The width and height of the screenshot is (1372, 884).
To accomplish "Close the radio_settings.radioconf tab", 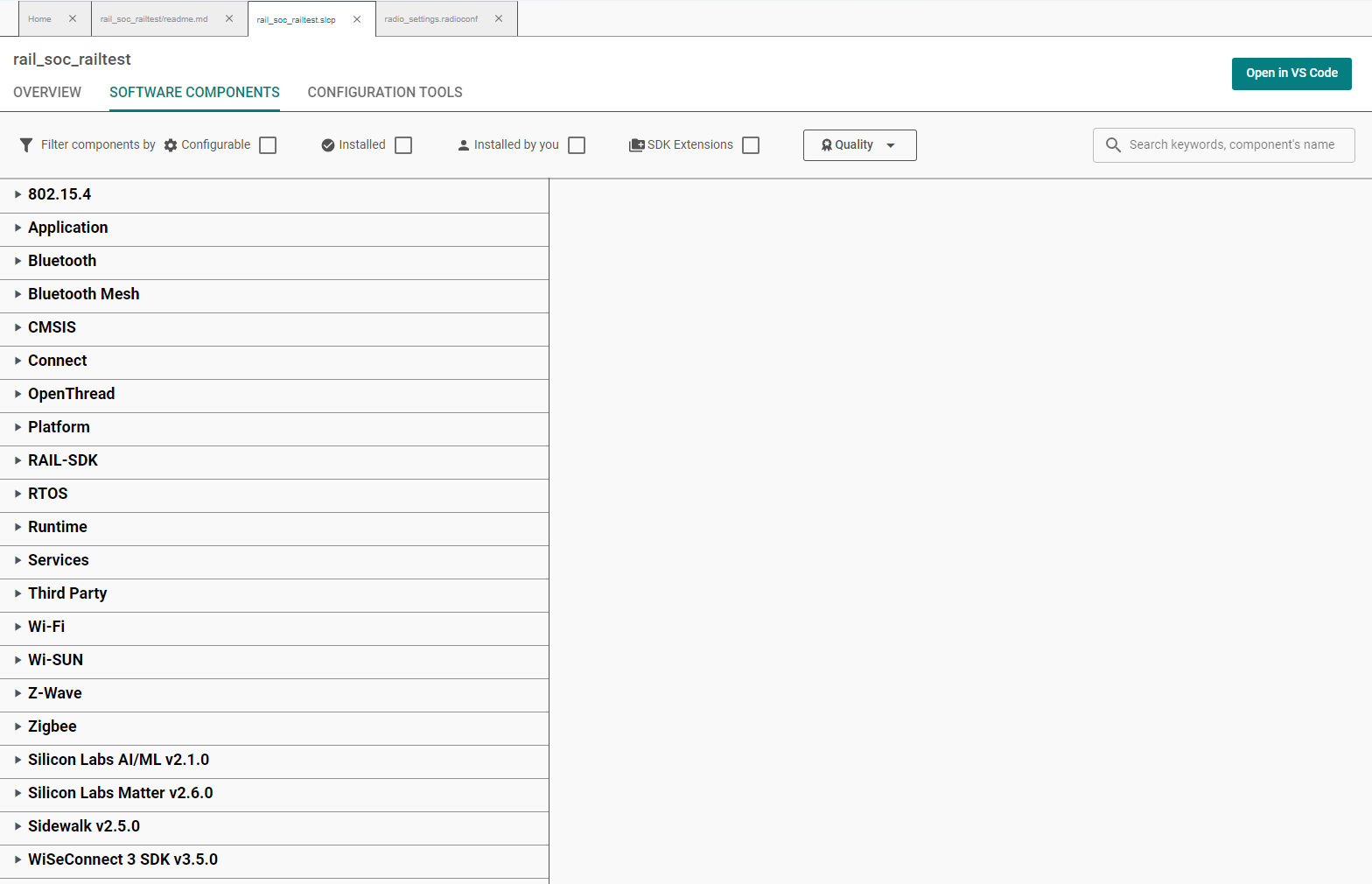I will point(499,18).
